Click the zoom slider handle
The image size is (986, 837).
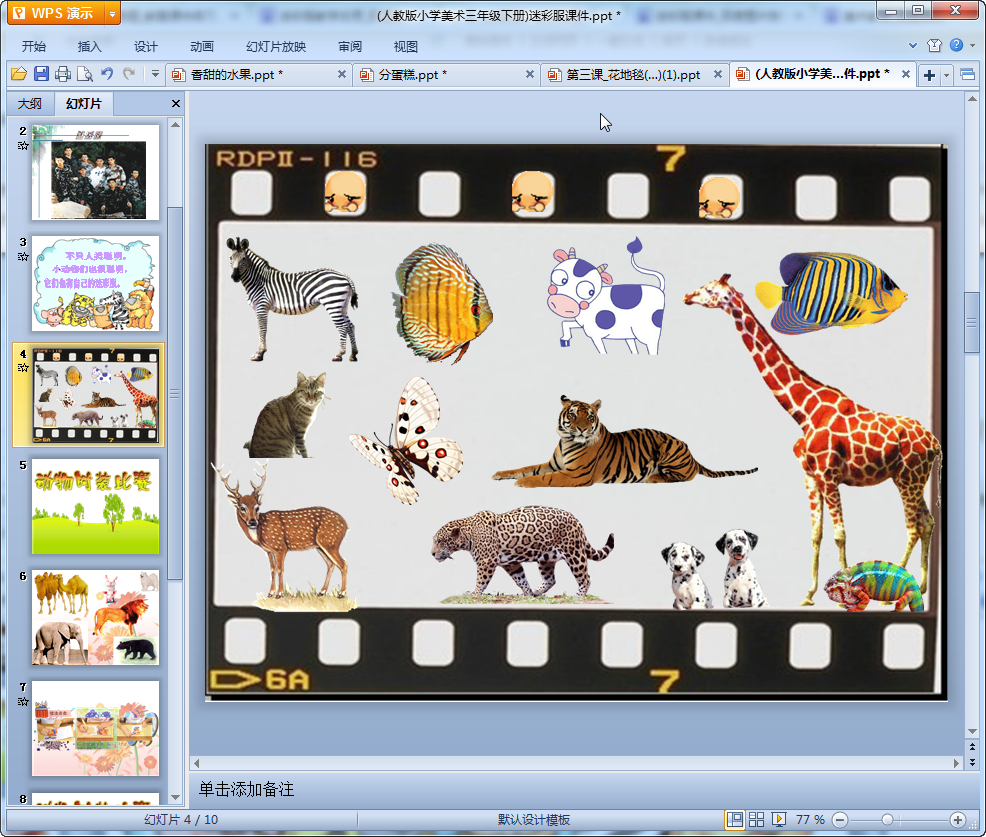pos(887,819)
